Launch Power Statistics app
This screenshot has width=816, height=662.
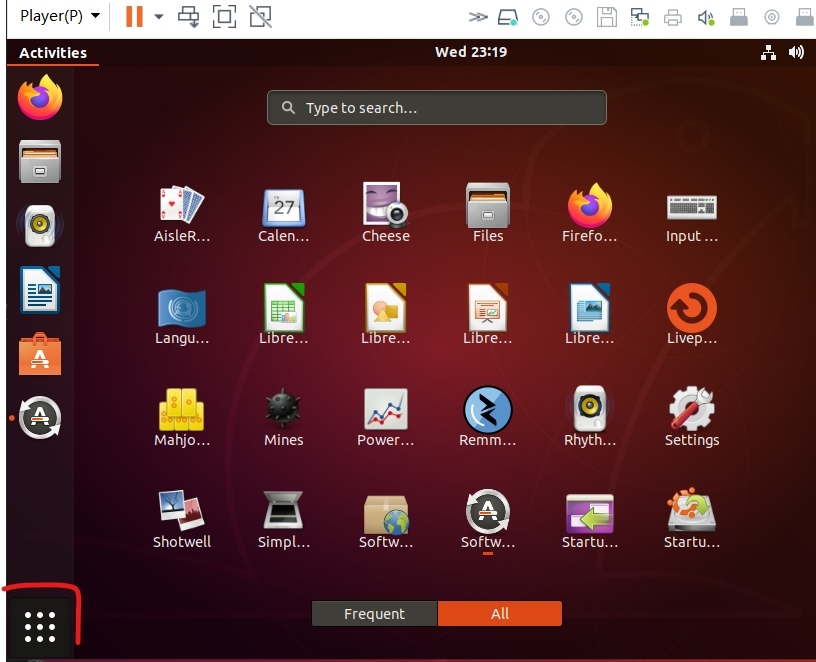pyautogui.click(x=385, y=410)
